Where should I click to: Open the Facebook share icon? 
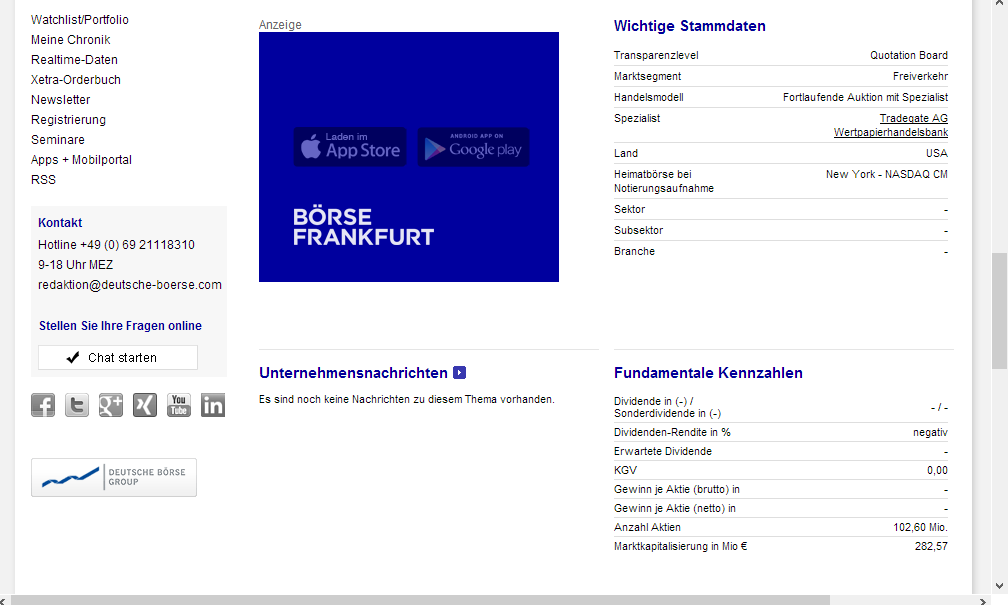[42, 405]
